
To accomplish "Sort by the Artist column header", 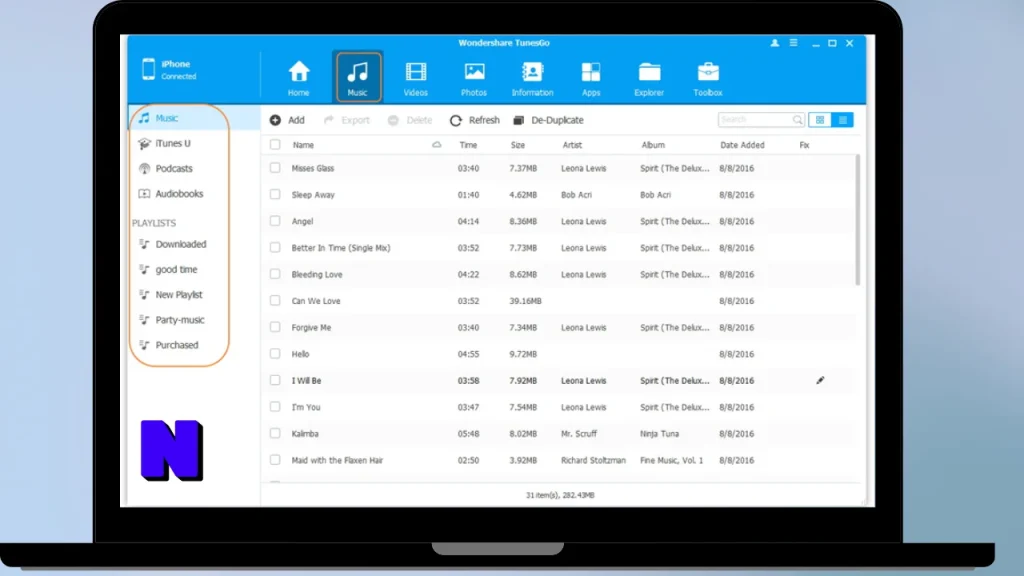I will tap(572, 145).
